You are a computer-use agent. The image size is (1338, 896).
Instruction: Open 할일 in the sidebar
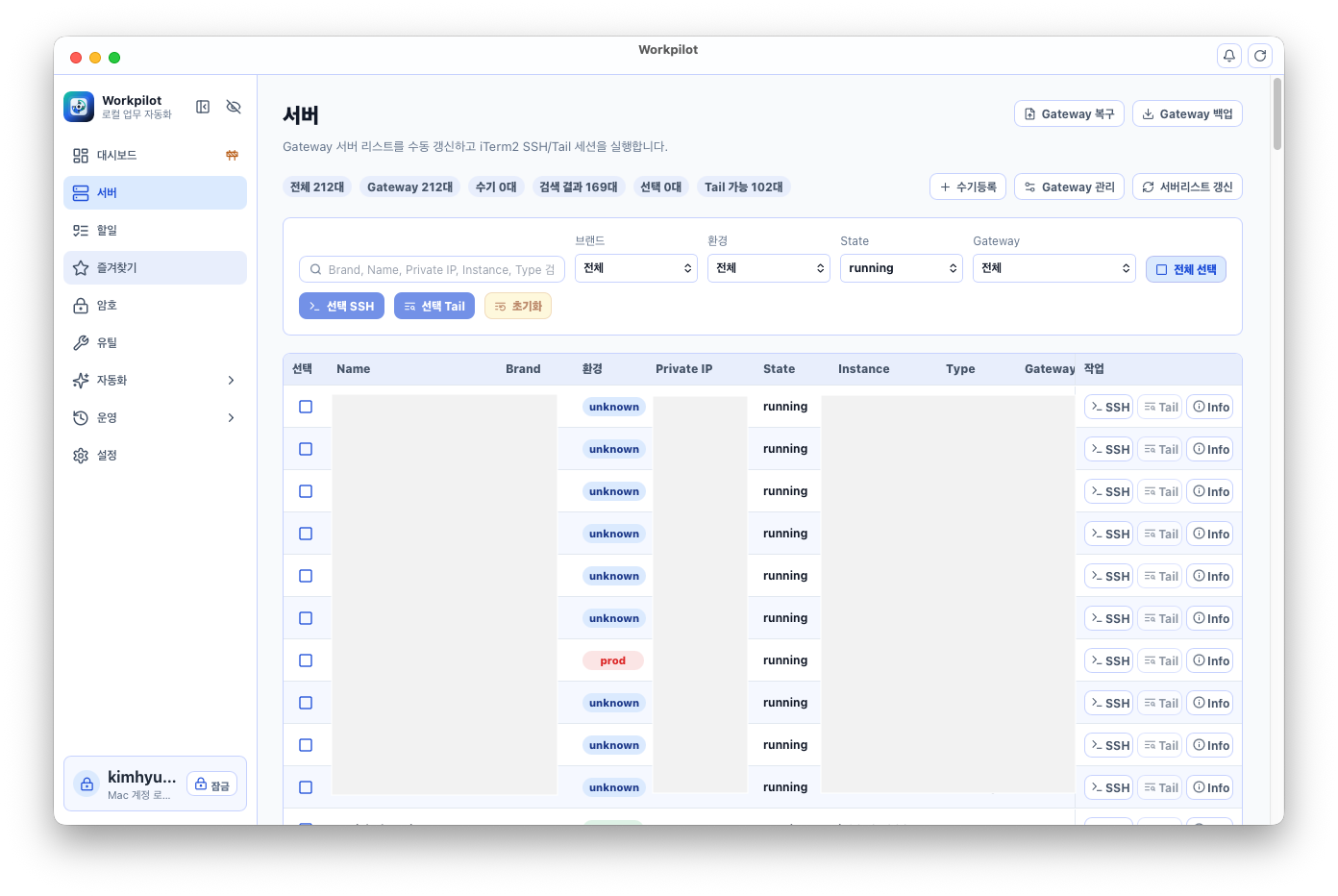click(x=155, y=230)
